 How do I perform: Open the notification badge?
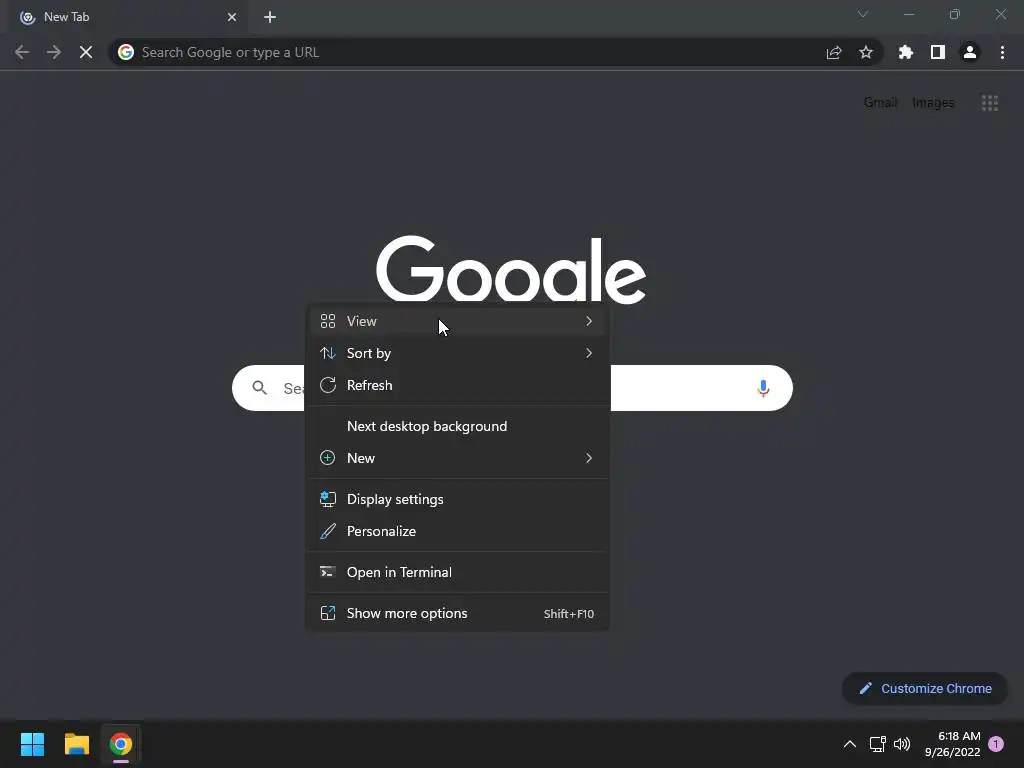coord(996,744)
